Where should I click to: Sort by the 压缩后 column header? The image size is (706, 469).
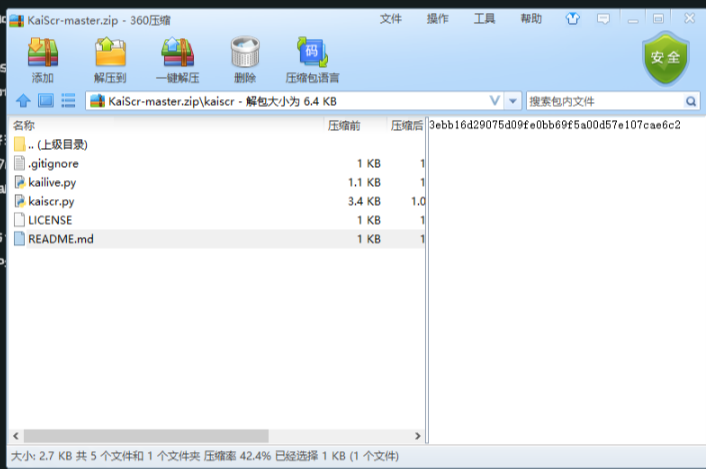click(x=407, y=126)
